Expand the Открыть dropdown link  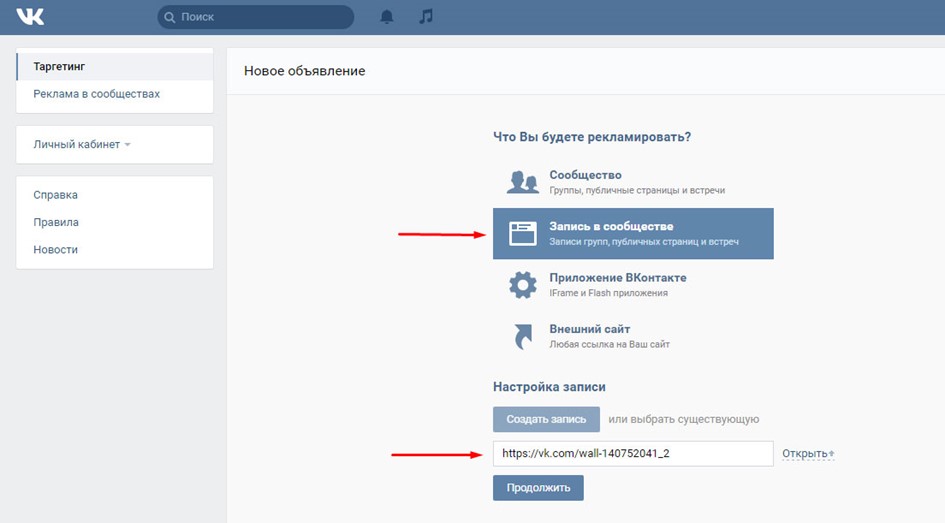point(808,454)
